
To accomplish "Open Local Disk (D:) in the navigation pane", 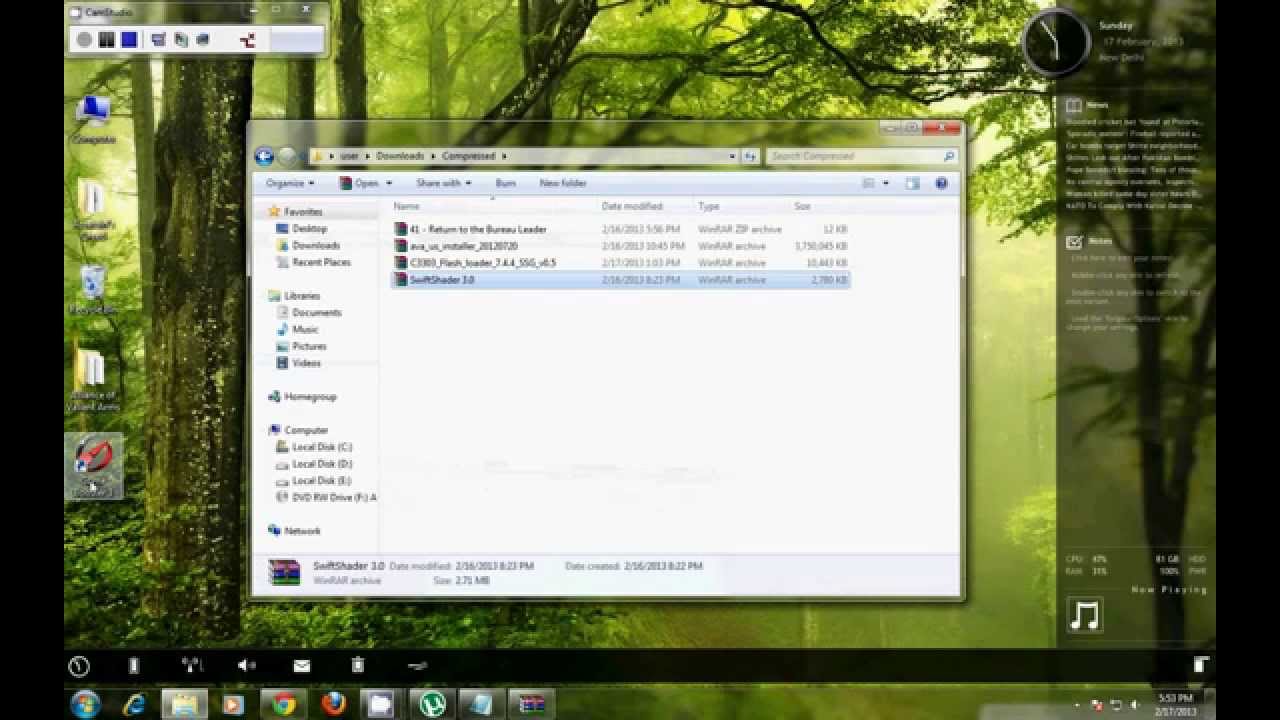I will coord(322,464).
